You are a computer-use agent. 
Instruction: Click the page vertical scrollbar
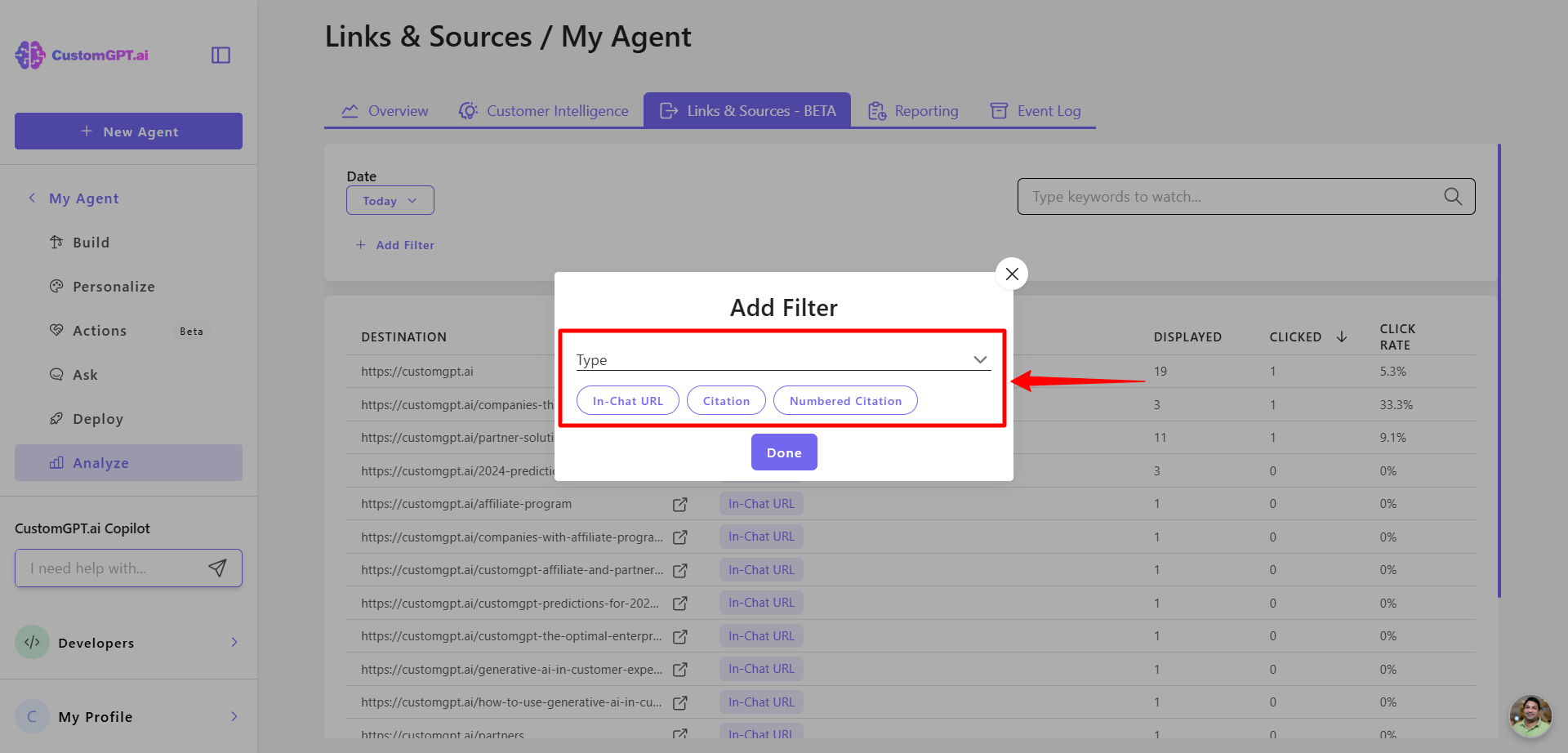tap(1499, 370)
